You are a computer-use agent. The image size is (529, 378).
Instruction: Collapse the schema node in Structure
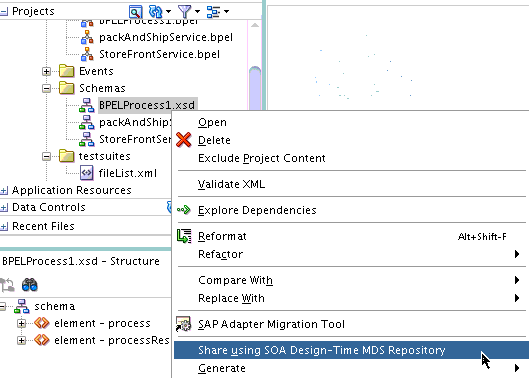(2, 306)
